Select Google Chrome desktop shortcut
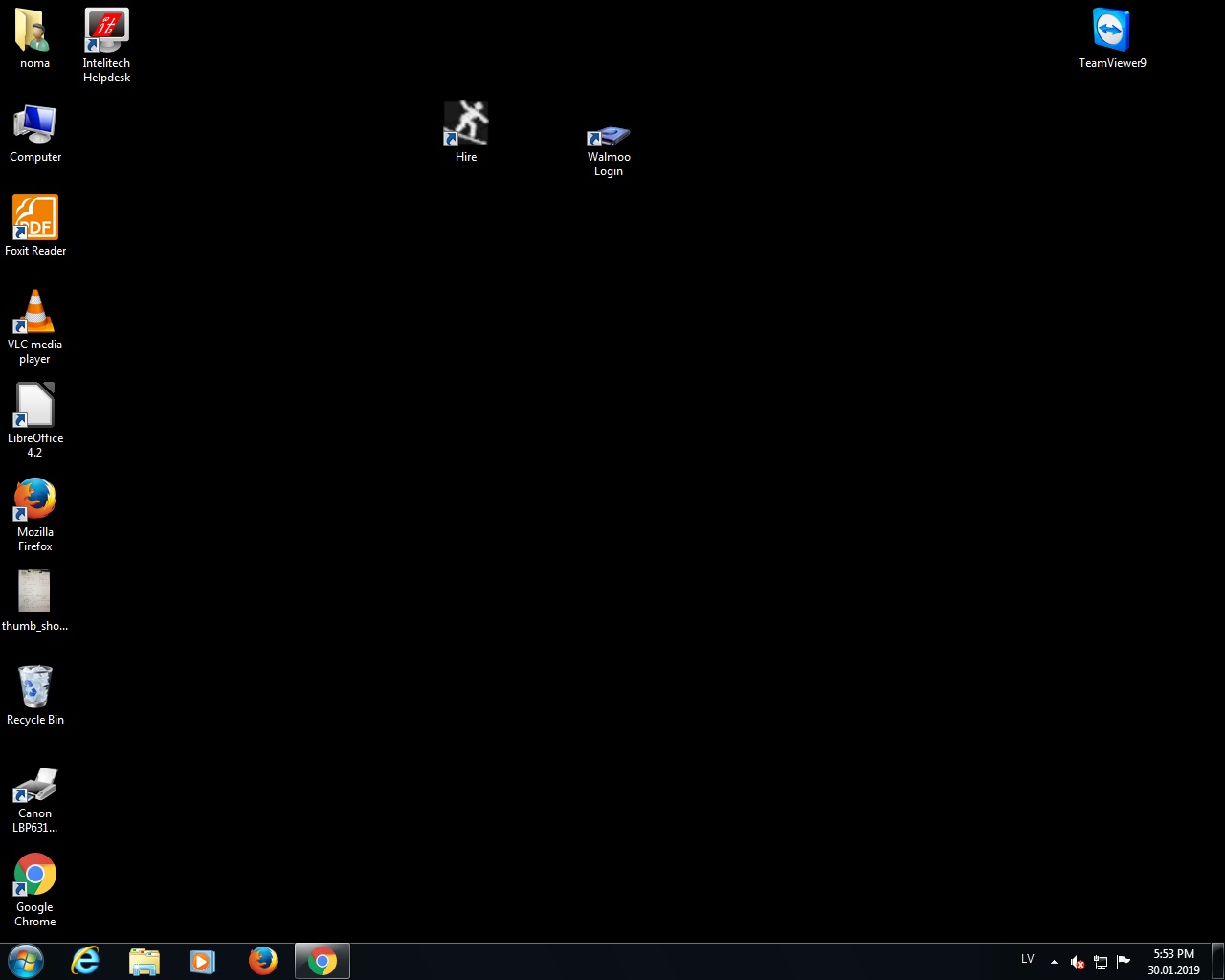The width and height of the screenshot is (1225, 980). [x=35, y=890]
